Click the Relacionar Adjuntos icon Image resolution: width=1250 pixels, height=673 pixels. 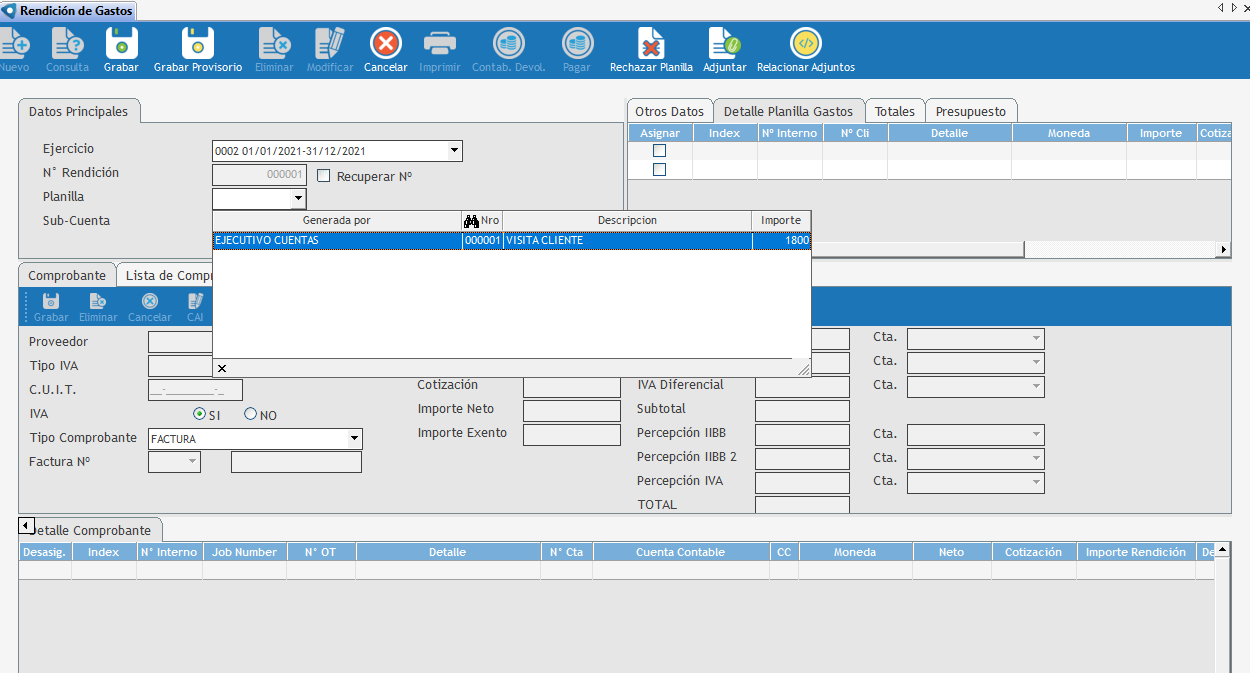click(805, 45)
